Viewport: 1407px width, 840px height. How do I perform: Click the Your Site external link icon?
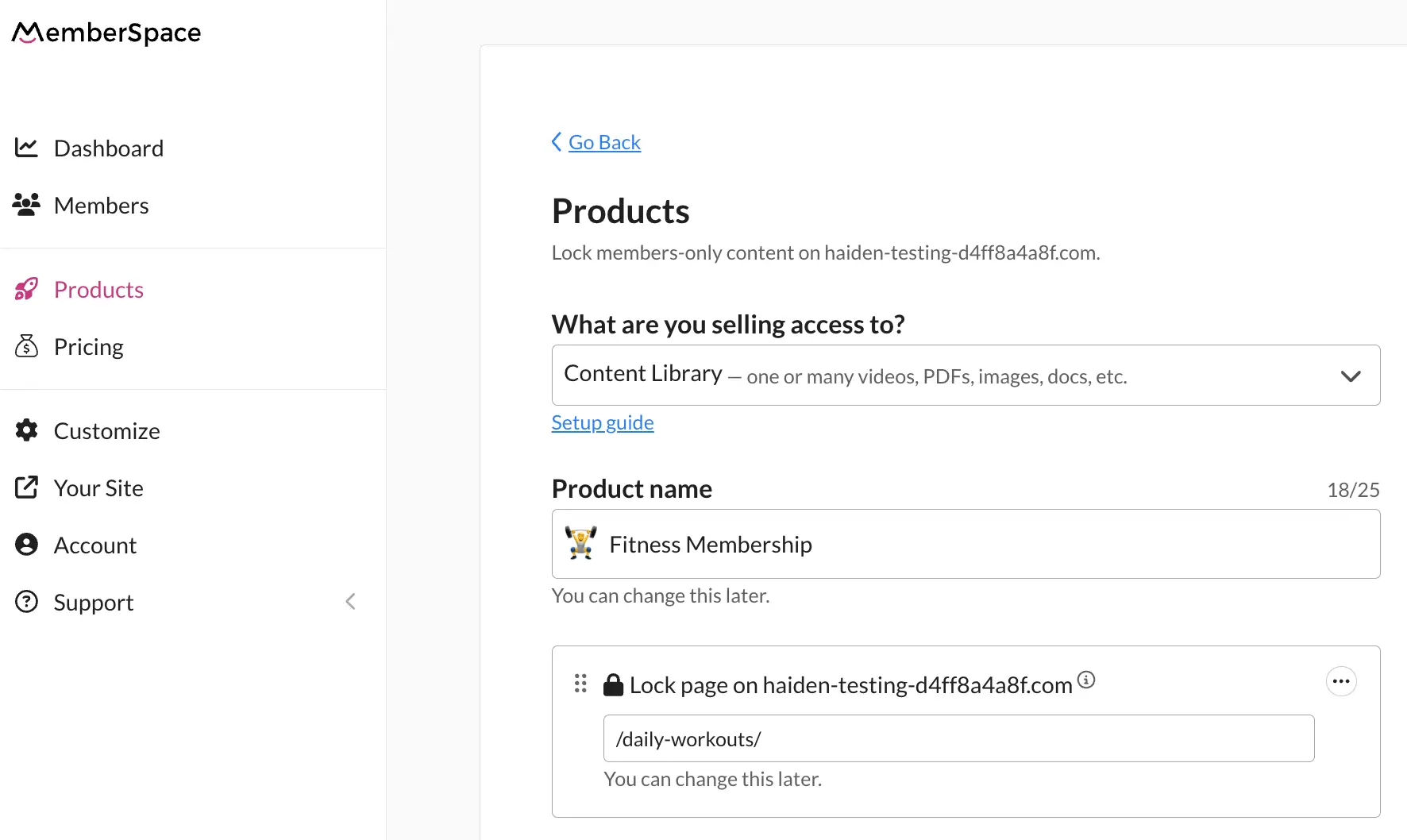[x=26, y=487]
